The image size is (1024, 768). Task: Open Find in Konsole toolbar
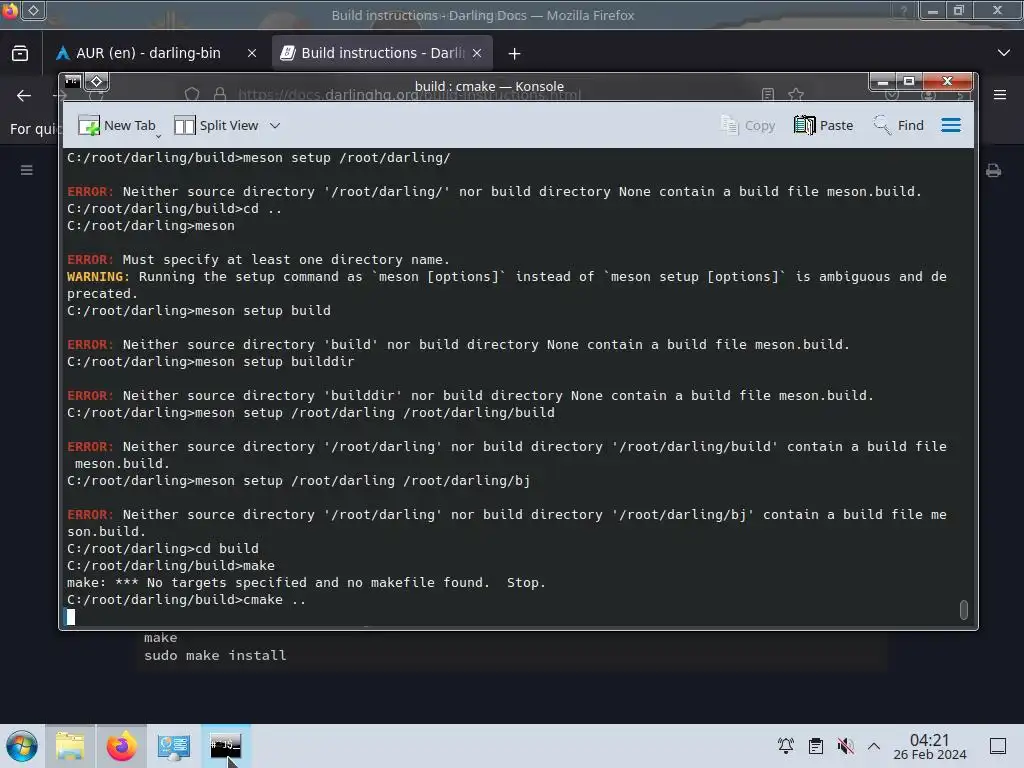pos(898,125)
